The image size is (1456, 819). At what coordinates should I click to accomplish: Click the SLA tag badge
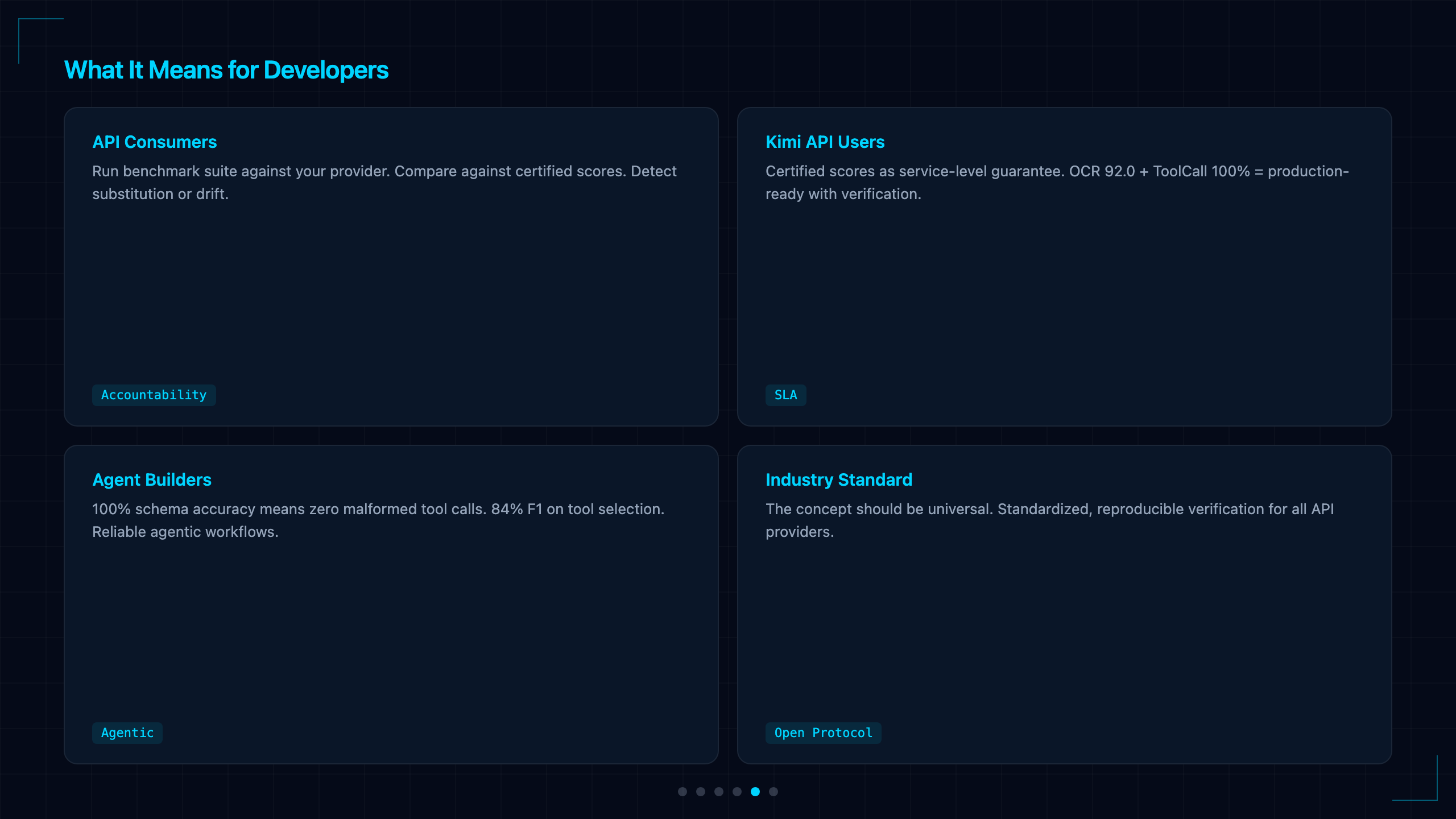coord(785,395)
